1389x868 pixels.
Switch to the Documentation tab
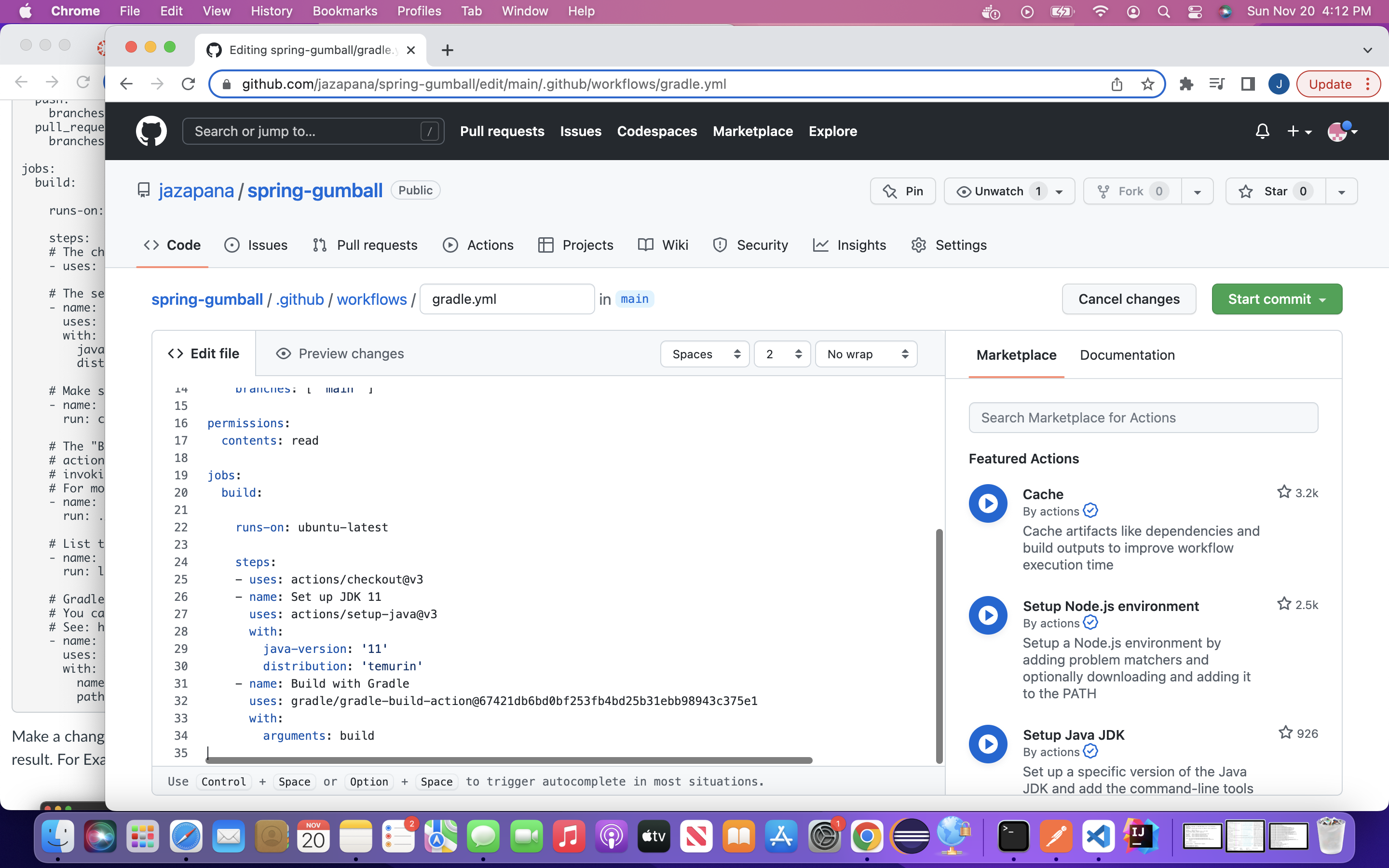point(1127,355)
